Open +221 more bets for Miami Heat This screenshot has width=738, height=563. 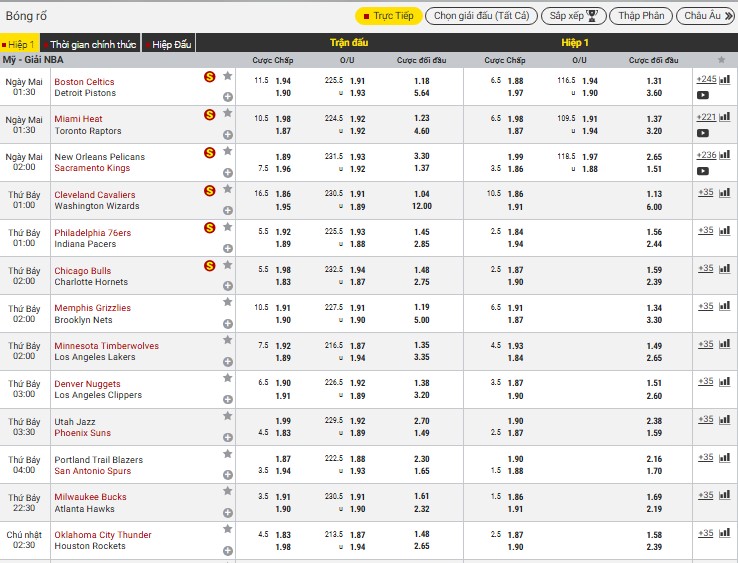tap(706, 117)
